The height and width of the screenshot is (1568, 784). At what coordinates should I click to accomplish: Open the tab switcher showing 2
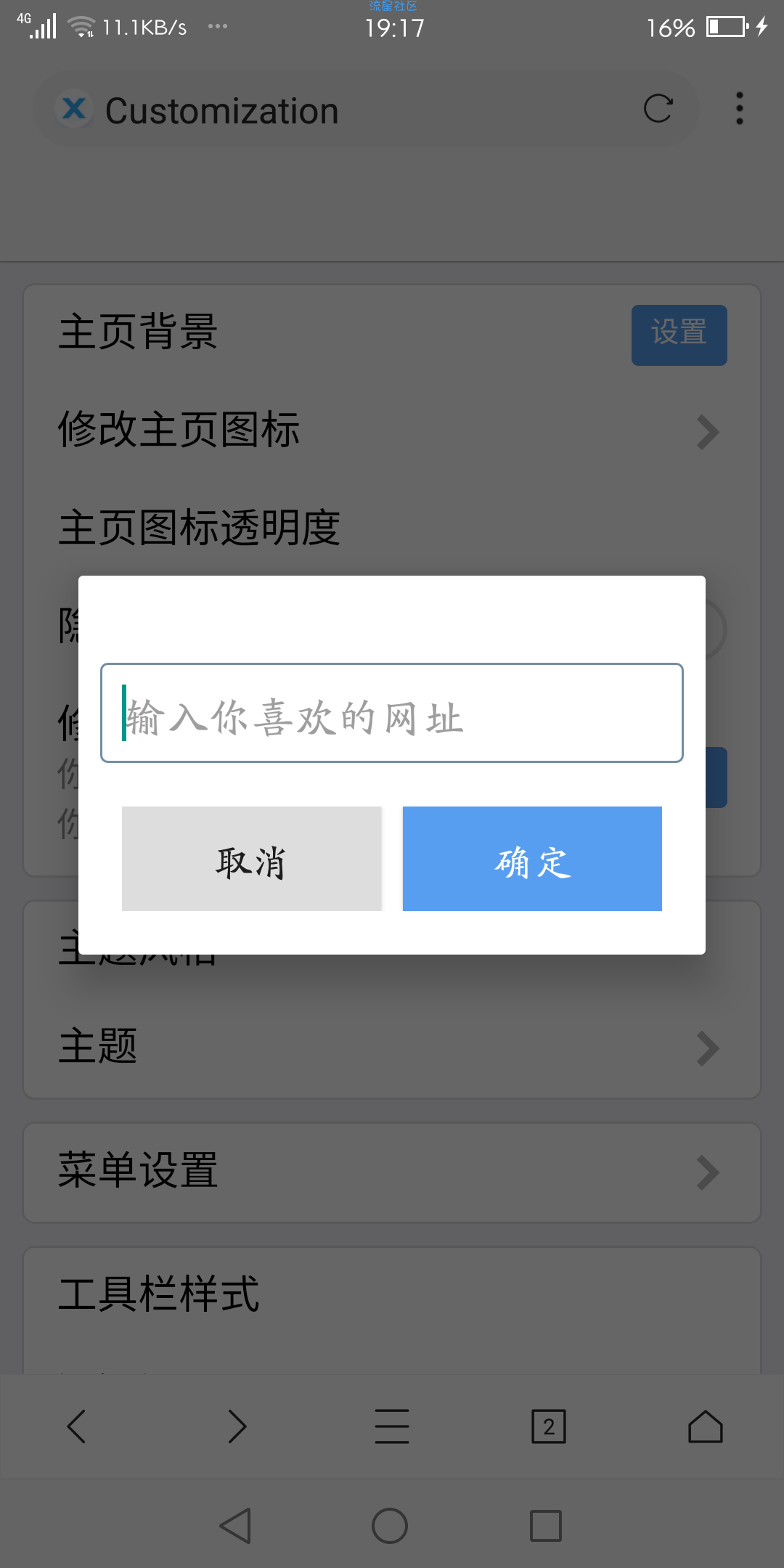549,1426
